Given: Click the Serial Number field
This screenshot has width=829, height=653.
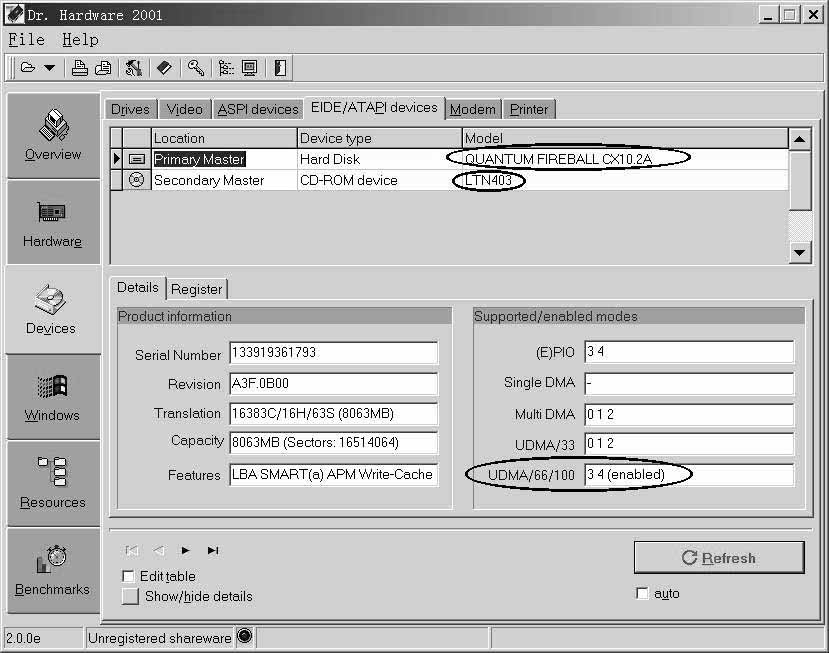Looking at the screenshot, I should tap(334, 353).
